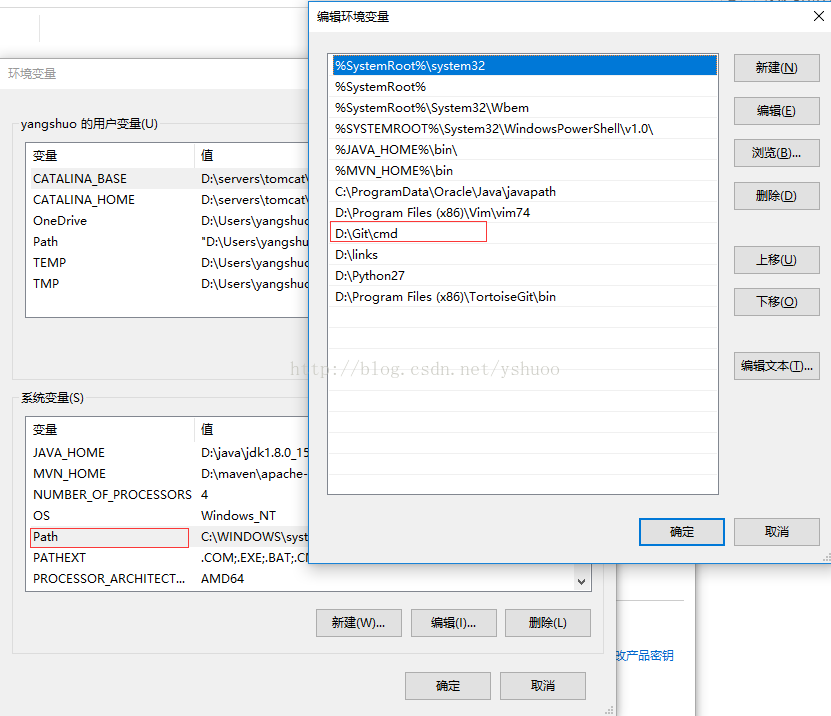Select the %SystemRoot%\system32 entry
The image size is (831, 716).
click(523, 66)
